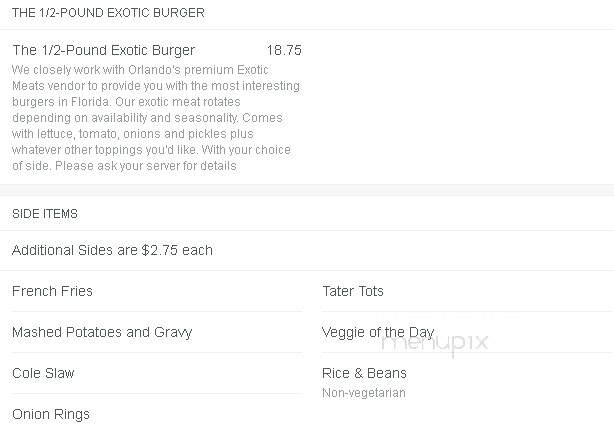
Task: Click the divider bar above Side Items
Action: [x=307, y=190]
